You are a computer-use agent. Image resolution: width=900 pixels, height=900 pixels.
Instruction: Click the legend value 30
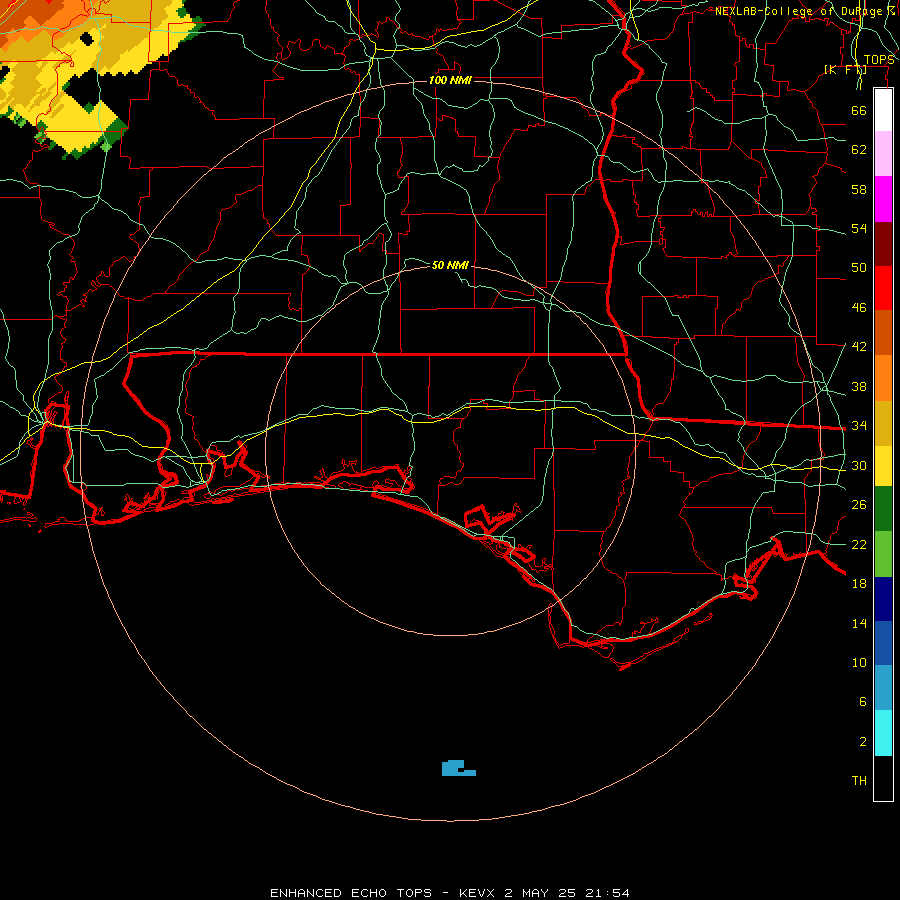(859, 465)
